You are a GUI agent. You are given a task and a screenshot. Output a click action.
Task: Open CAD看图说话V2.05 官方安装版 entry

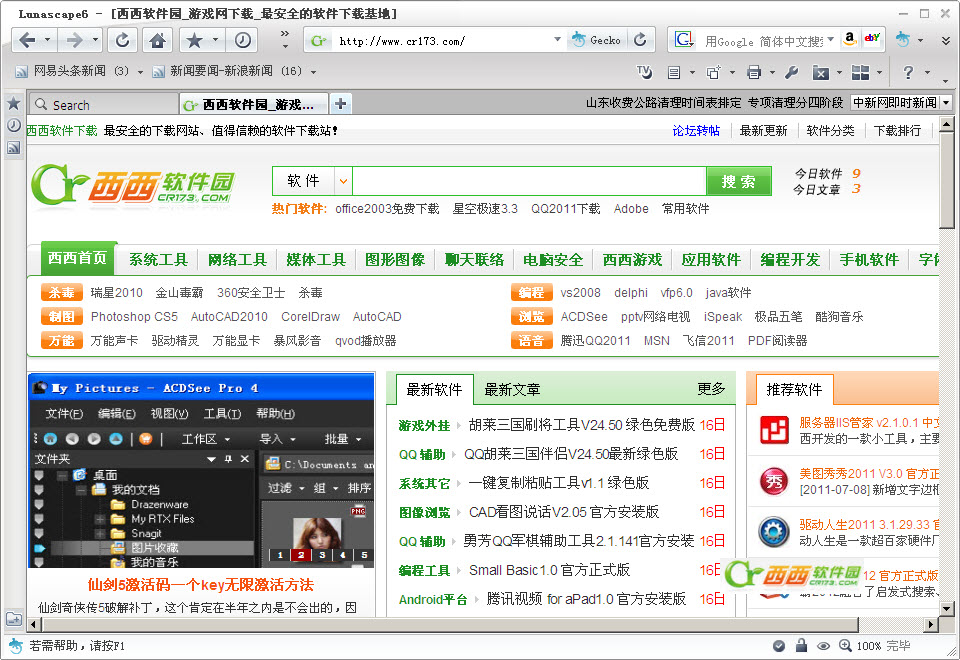click(563, 512)
